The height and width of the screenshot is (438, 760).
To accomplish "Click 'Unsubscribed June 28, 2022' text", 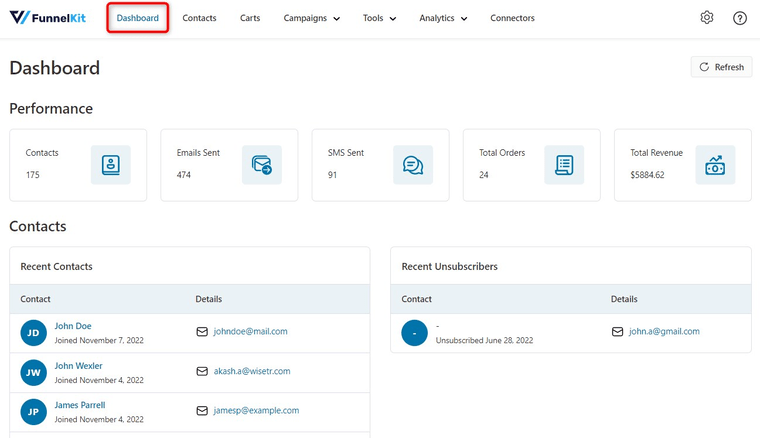I will click(484, 341).
